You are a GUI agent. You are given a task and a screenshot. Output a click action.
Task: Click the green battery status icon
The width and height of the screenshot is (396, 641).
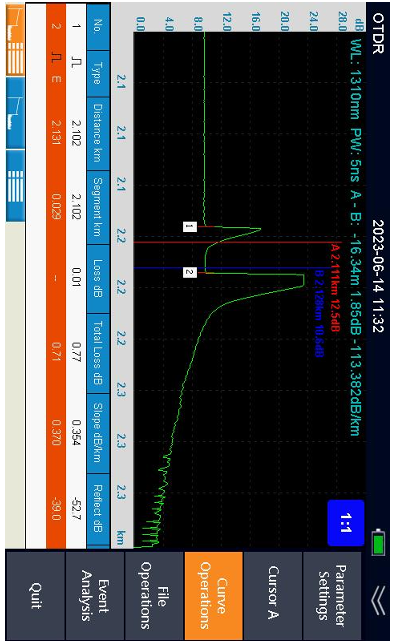click(x=378, y=542)
